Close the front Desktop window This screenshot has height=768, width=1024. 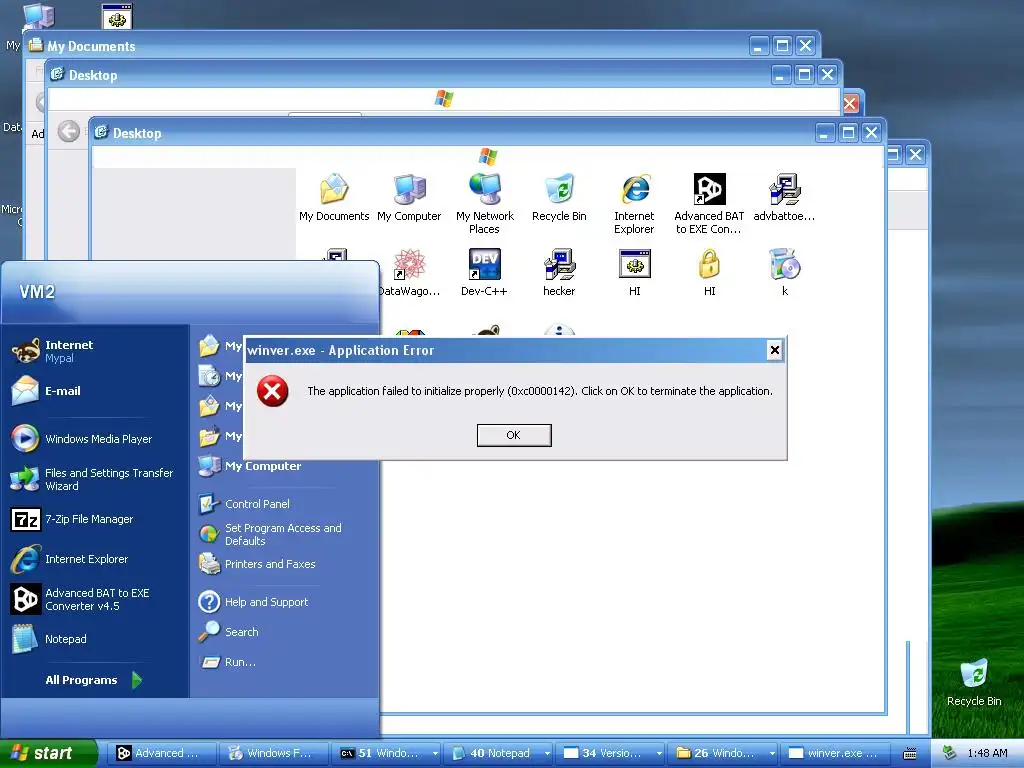tap(871, 133)
